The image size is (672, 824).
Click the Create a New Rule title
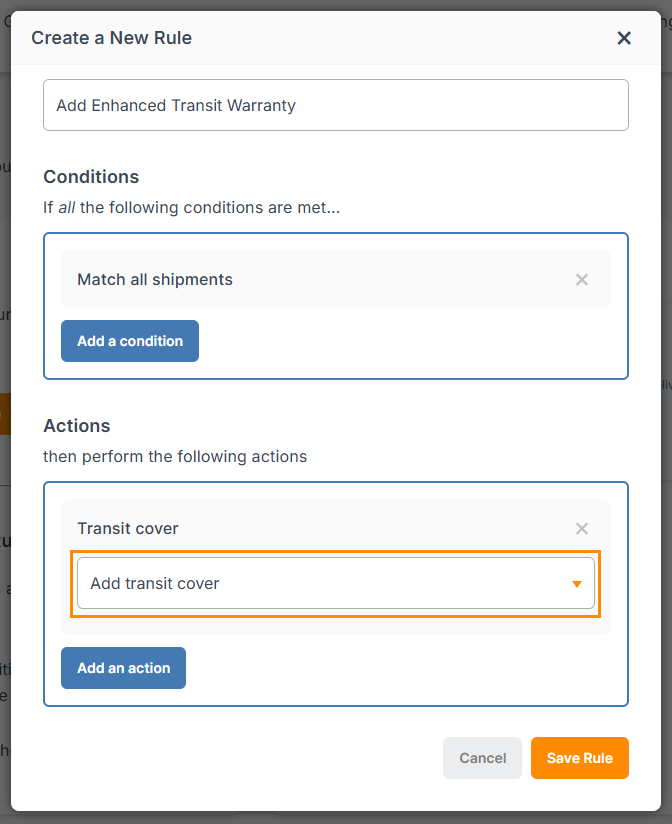point(111,37)
